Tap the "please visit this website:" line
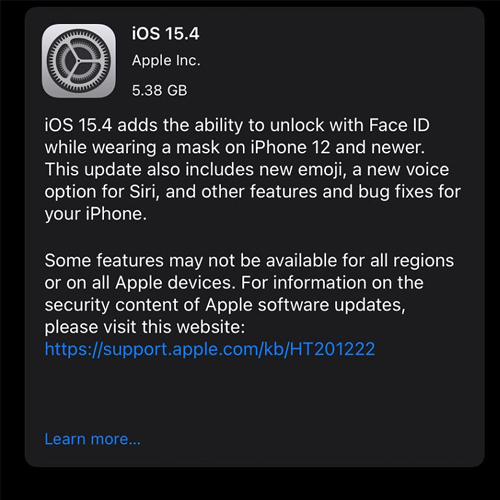500x500 pixels. pos(145,327)
